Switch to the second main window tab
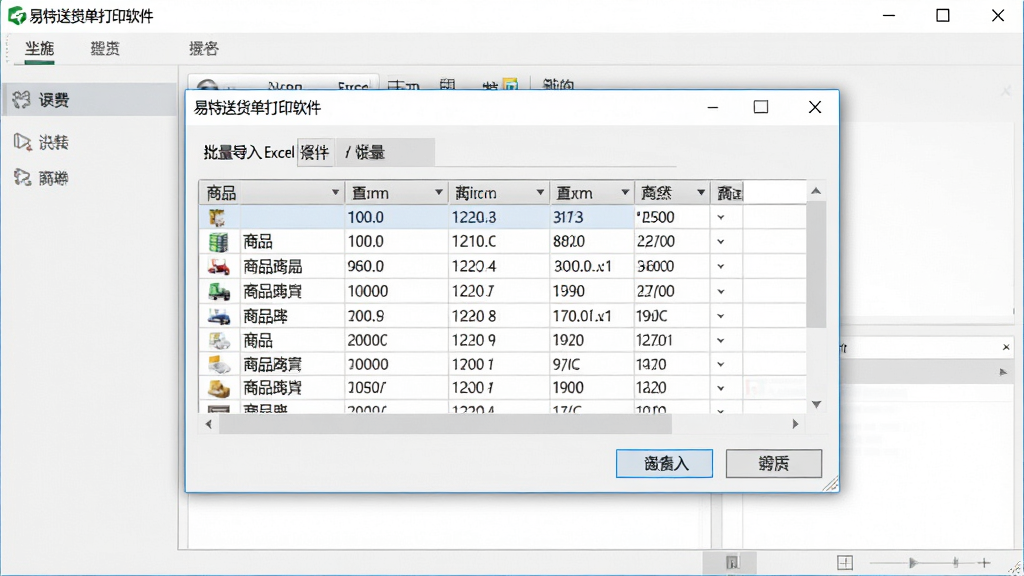 (x=104, y=48)
